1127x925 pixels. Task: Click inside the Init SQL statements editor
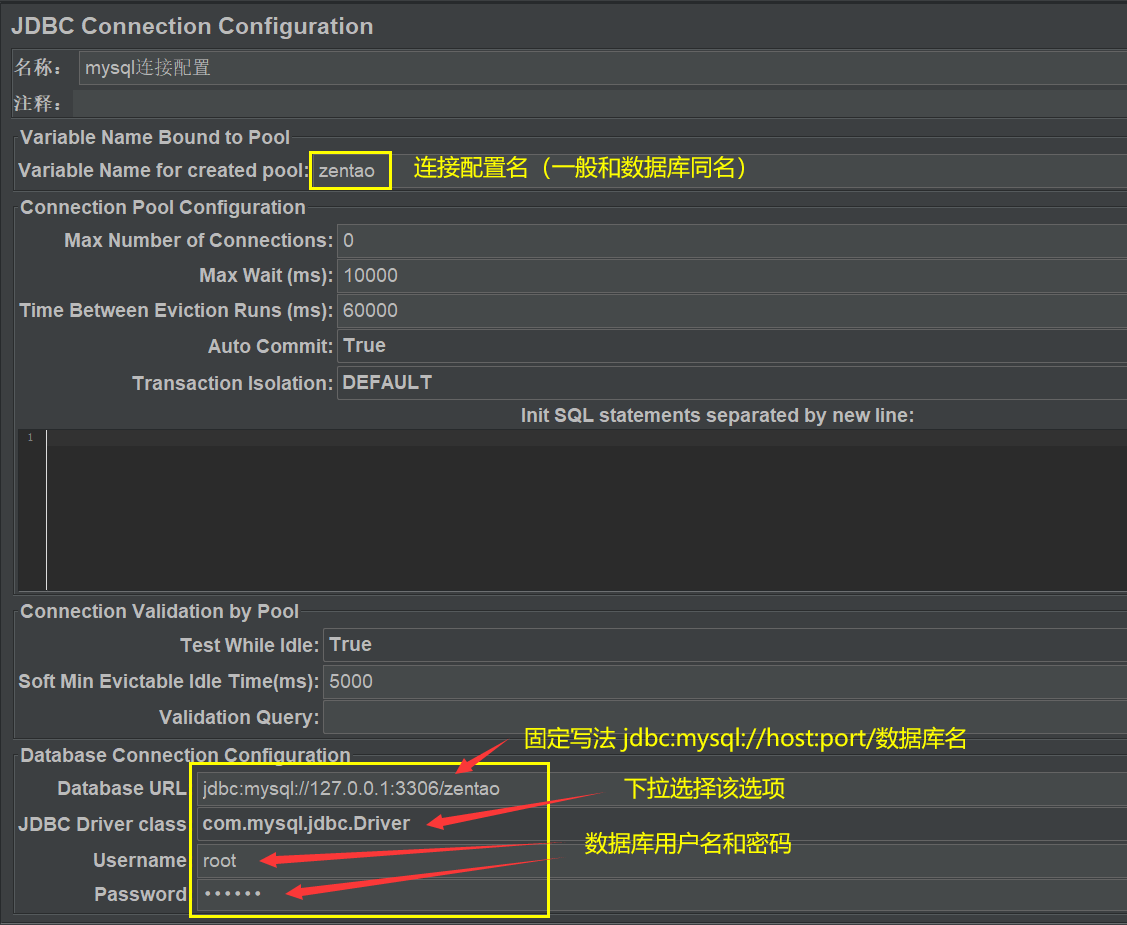point(586,510)
